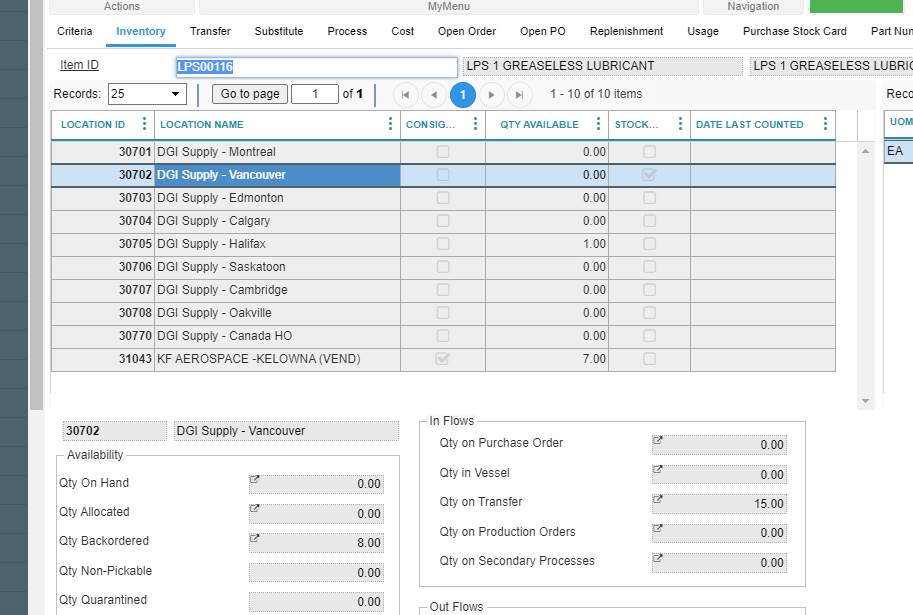Click the Item ID link label
Screen dimensions: 913x615
click(x=79, y=65)
